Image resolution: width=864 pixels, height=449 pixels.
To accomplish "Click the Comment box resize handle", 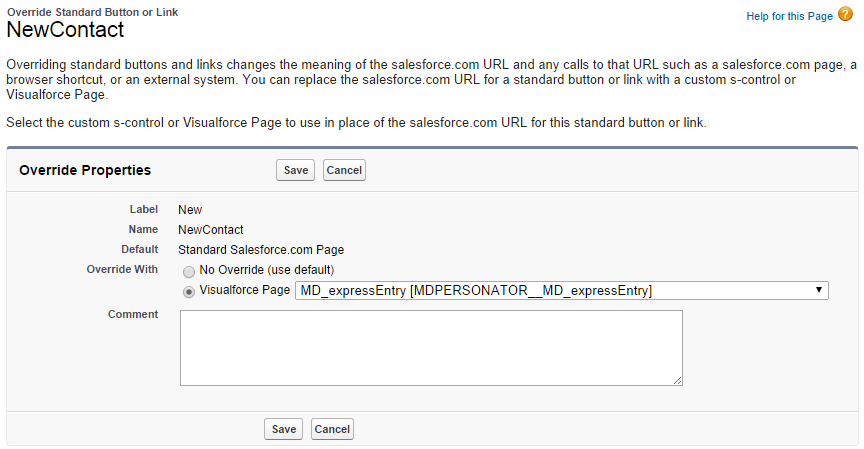I will pyautogui.click(x=678, y=380).
